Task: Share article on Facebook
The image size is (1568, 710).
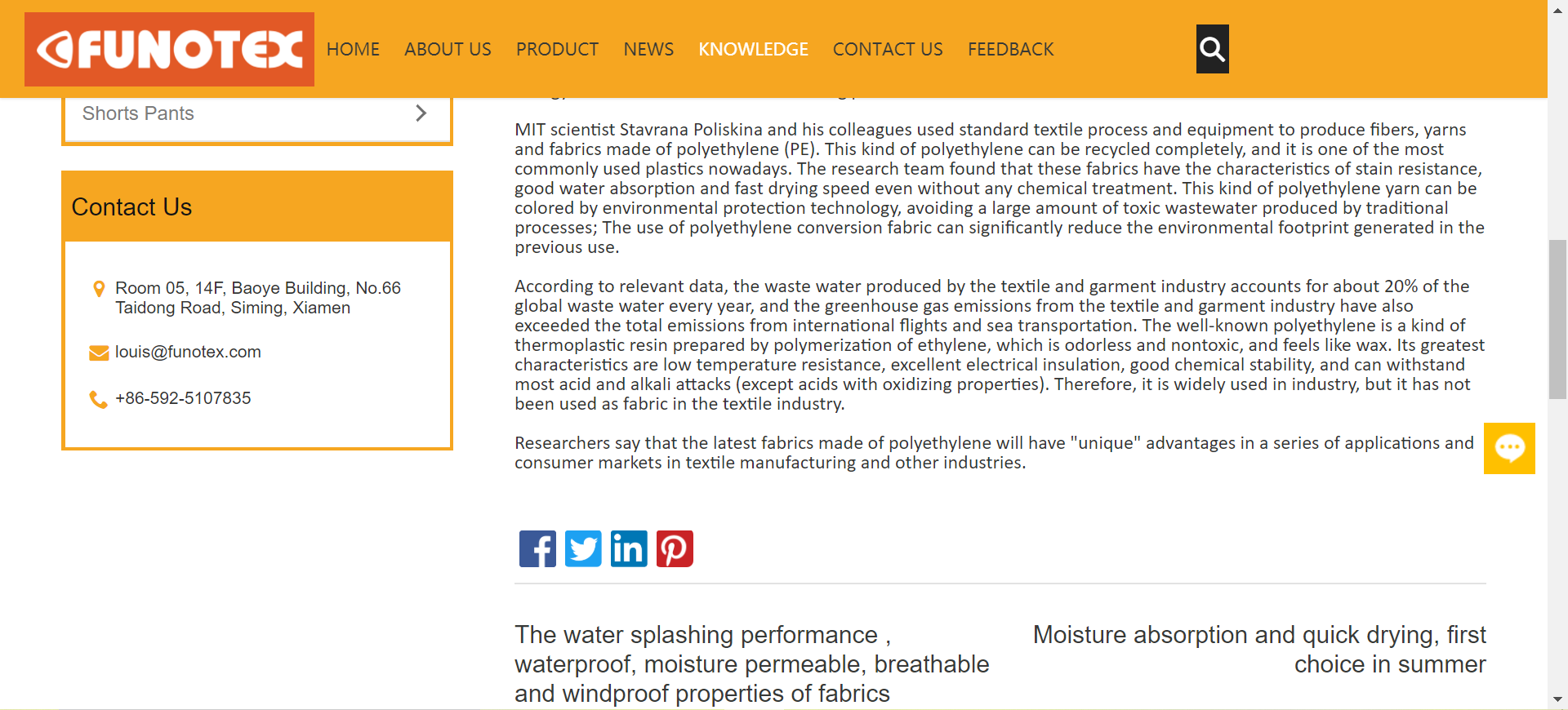Action: click(x=537, y=548)
